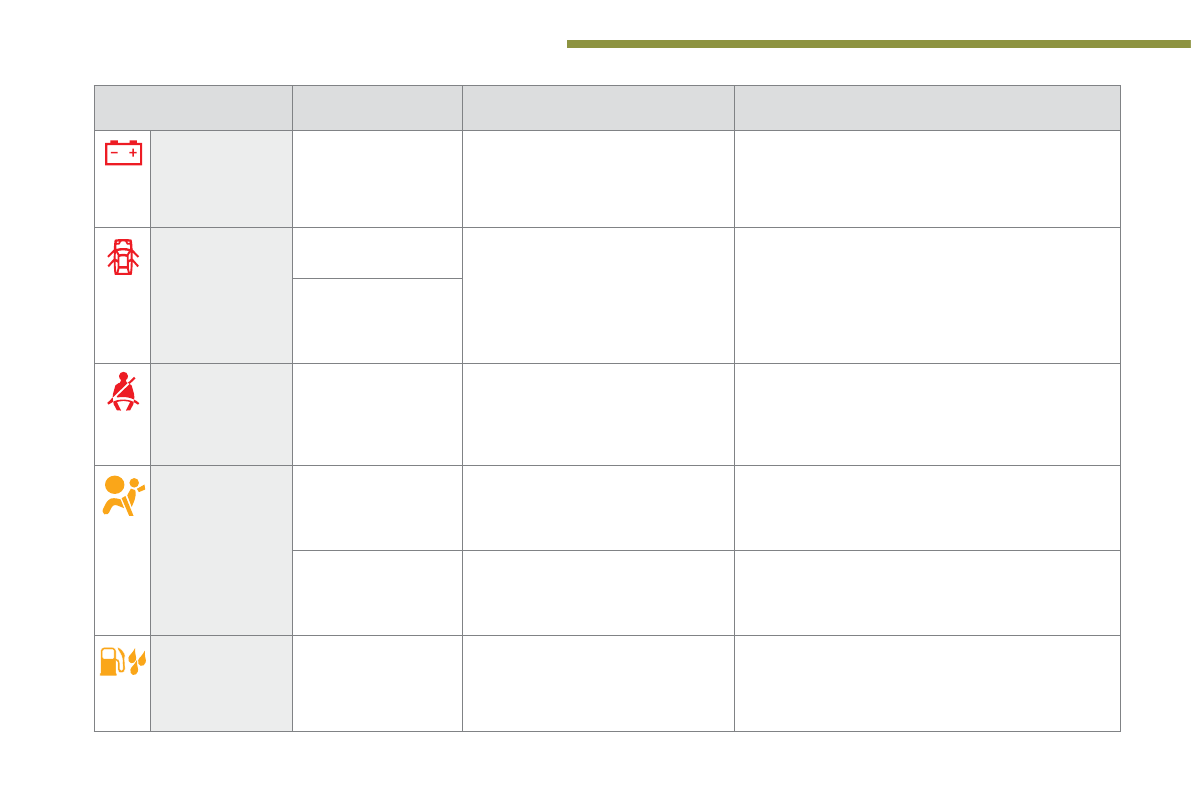This screenshot has height=794, width=1191.
Task: Click the wide rightmost cell in battery row
Action: (927, 179)
